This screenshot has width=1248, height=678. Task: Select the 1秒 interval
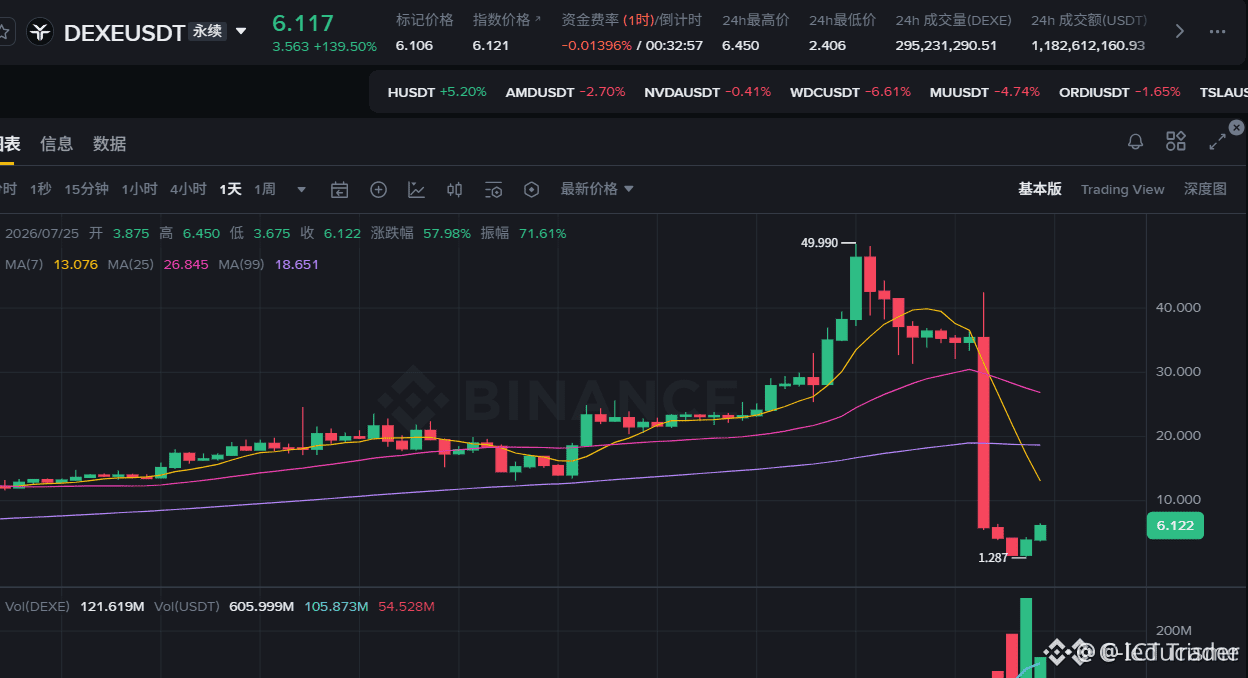coord(41,189)
